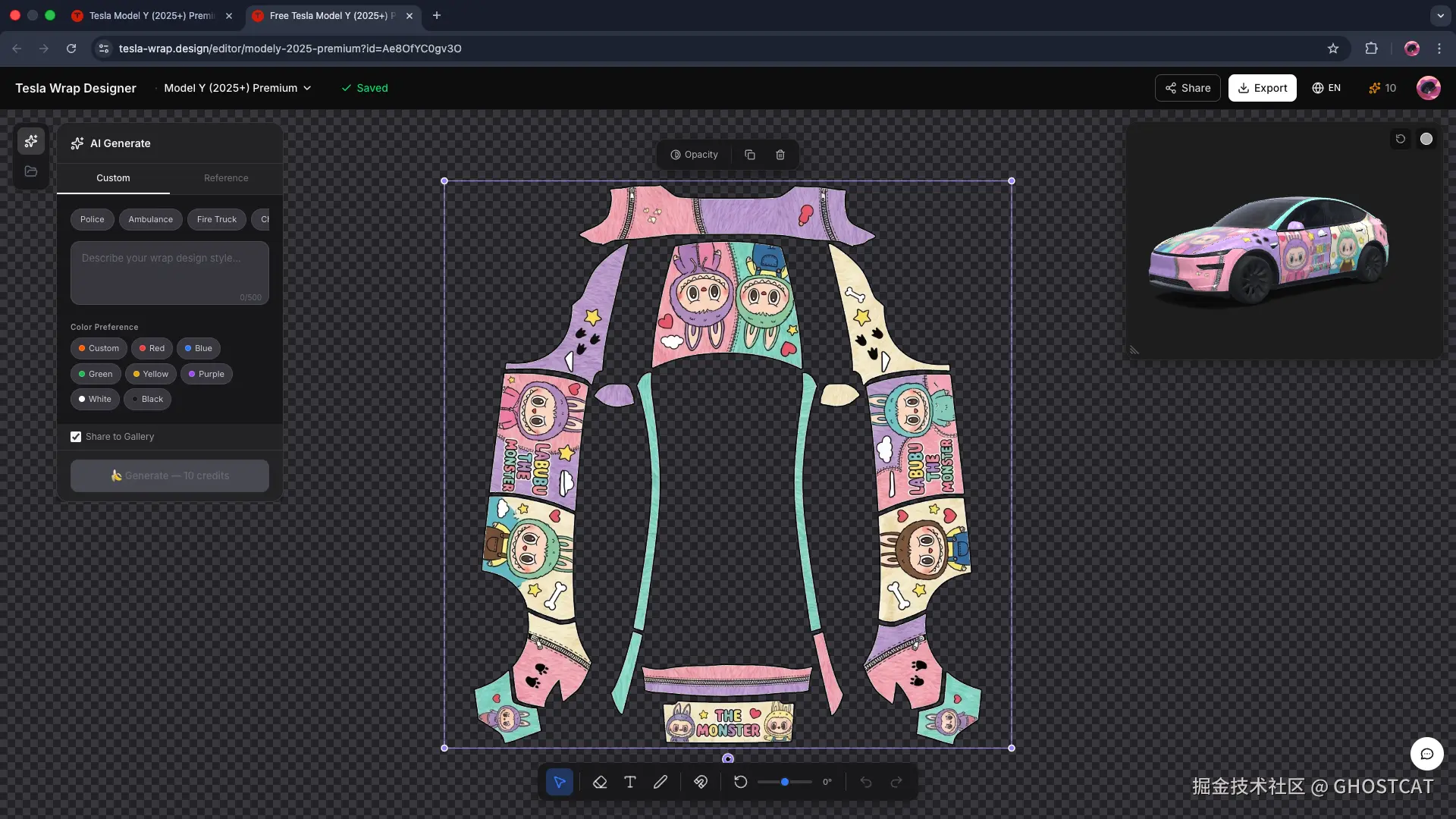Open the AI Generate sidebar panel icon

31,142
